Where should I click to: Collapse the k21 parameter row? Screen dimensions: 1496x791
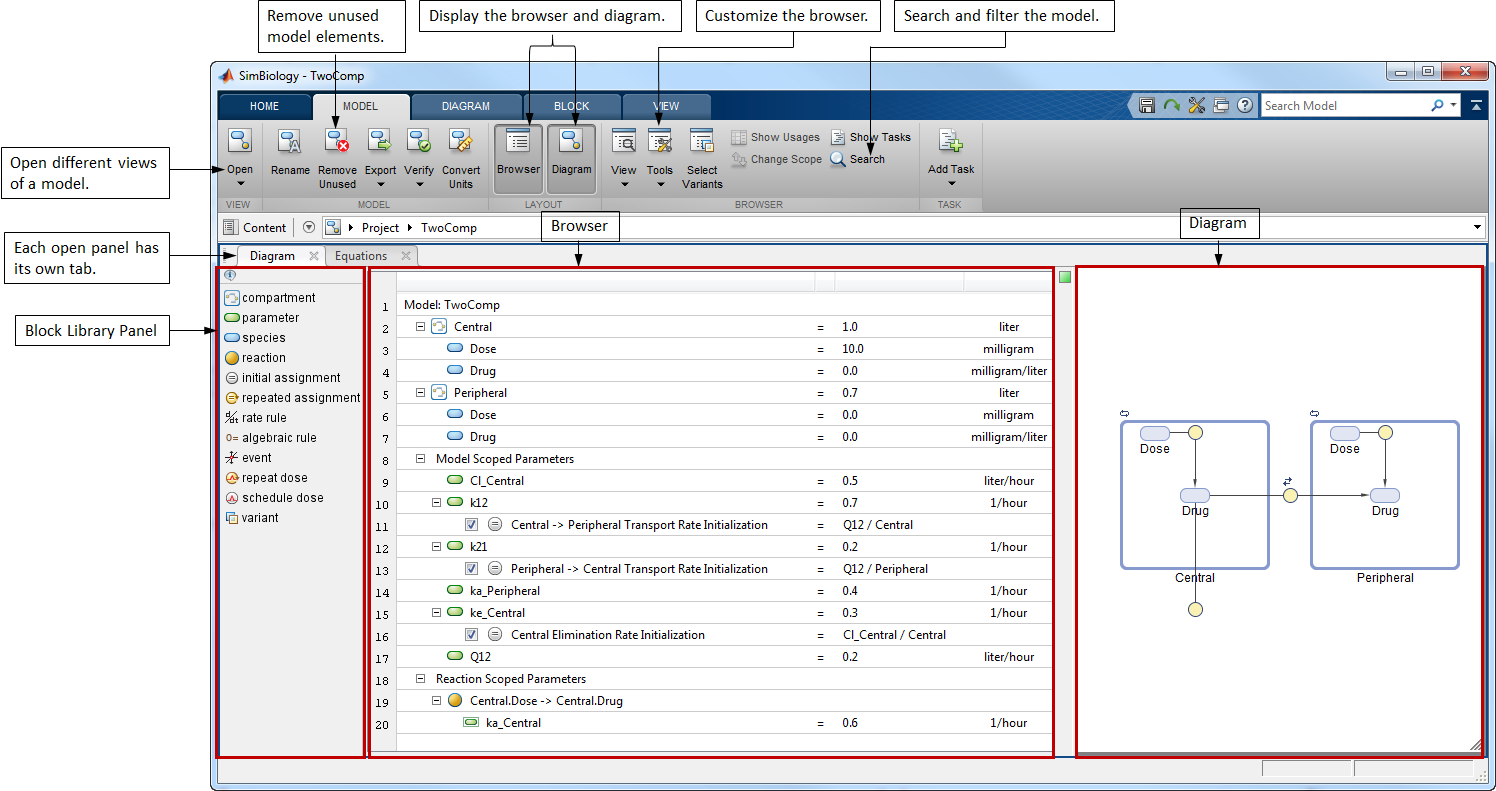437,547
